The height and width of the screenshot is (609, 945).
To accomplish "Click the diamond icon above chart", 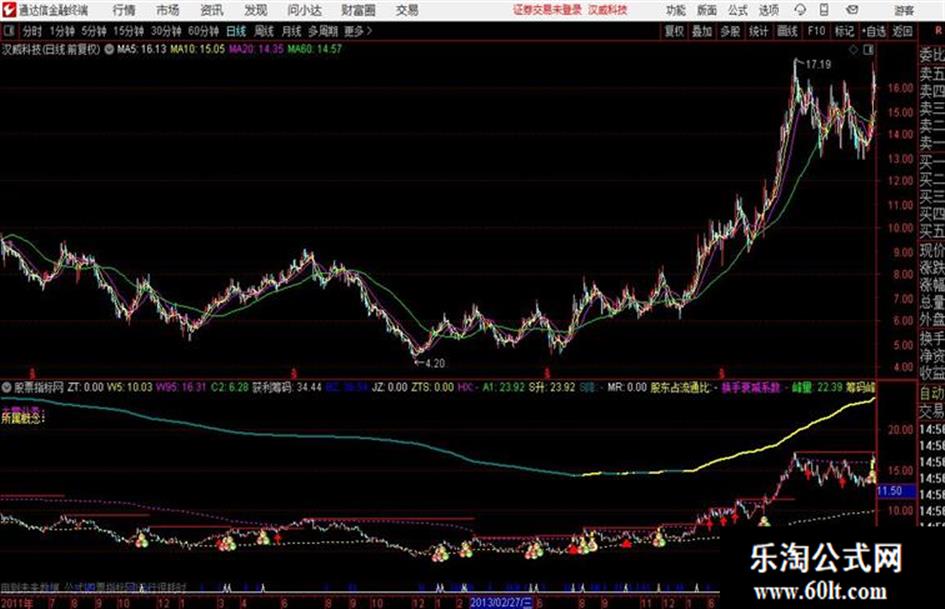I will (853, 50).
